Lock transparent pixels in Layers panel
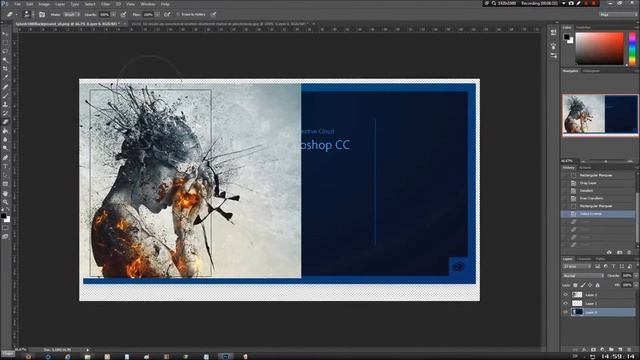 [x=576, y=285]
